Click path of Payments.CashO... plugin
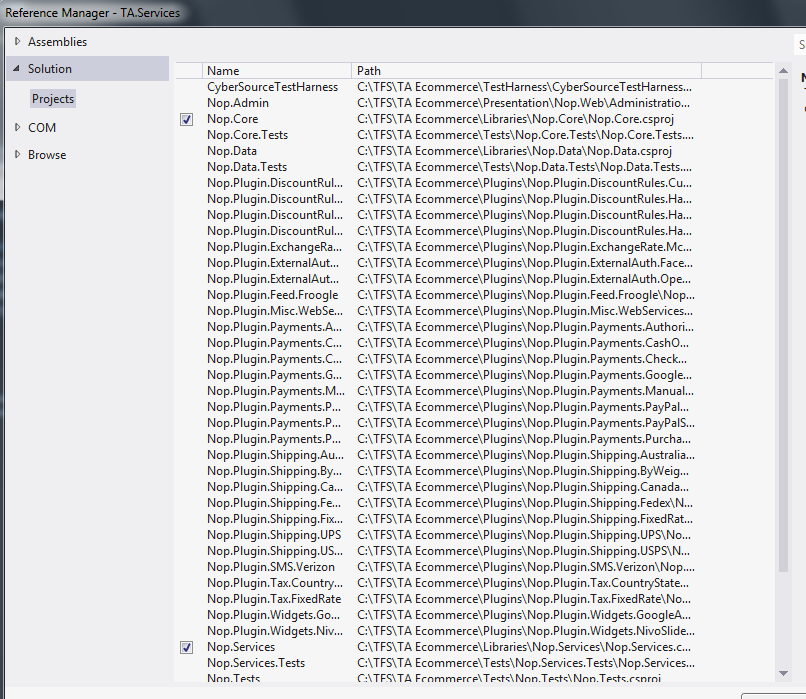 tap(523, 343)
